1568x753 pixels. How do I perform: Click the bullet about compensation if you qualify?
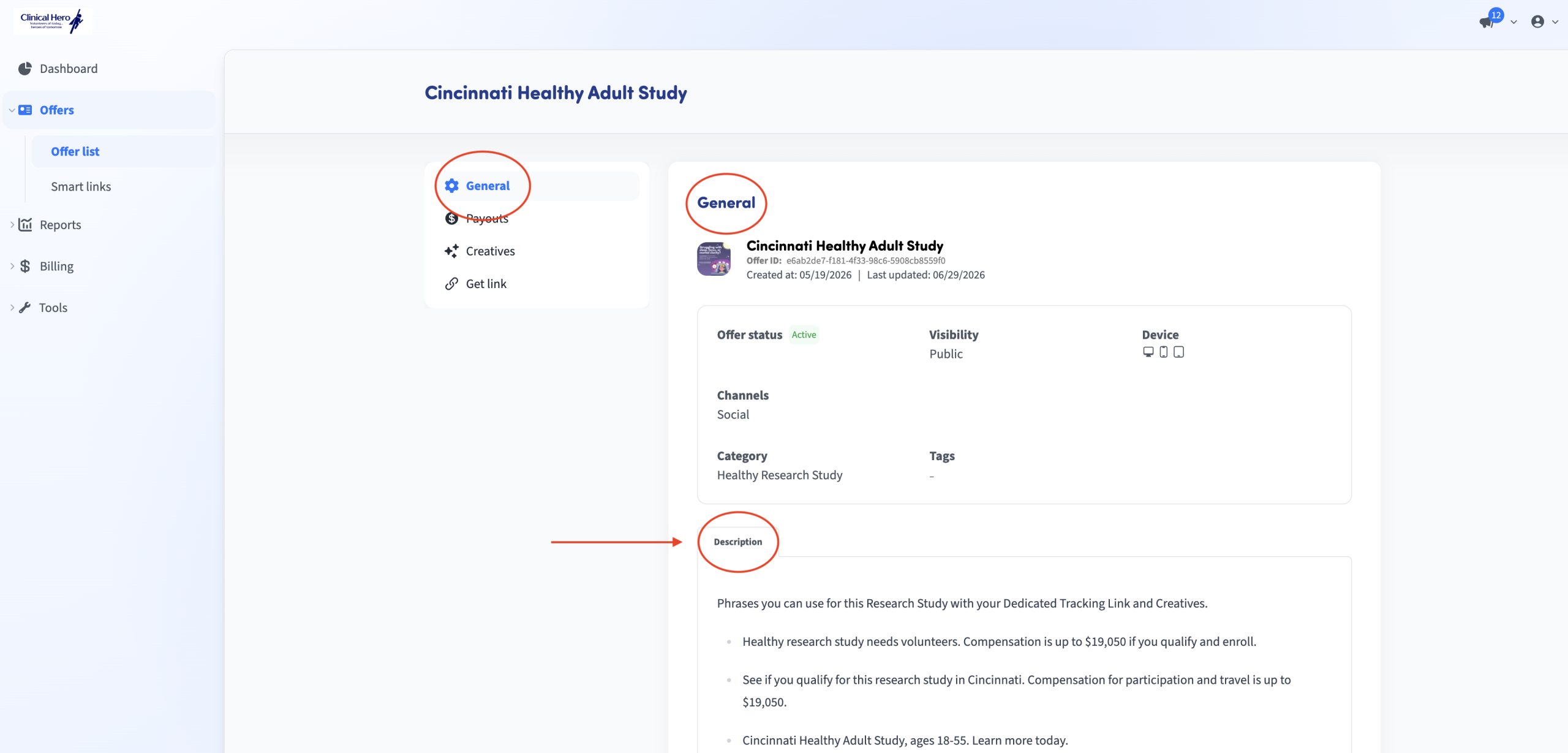999,641
